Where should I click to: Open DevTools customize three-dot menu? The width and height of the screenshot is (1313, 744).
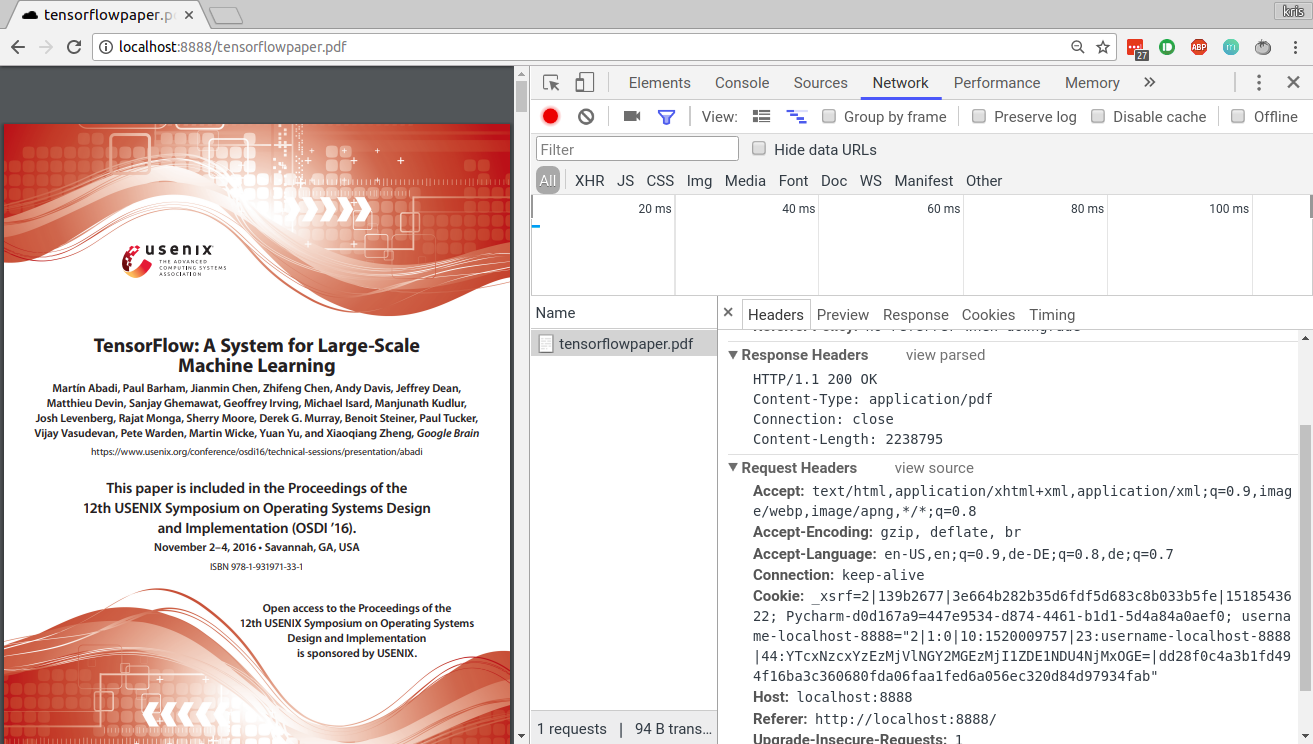coord(1259,83)
